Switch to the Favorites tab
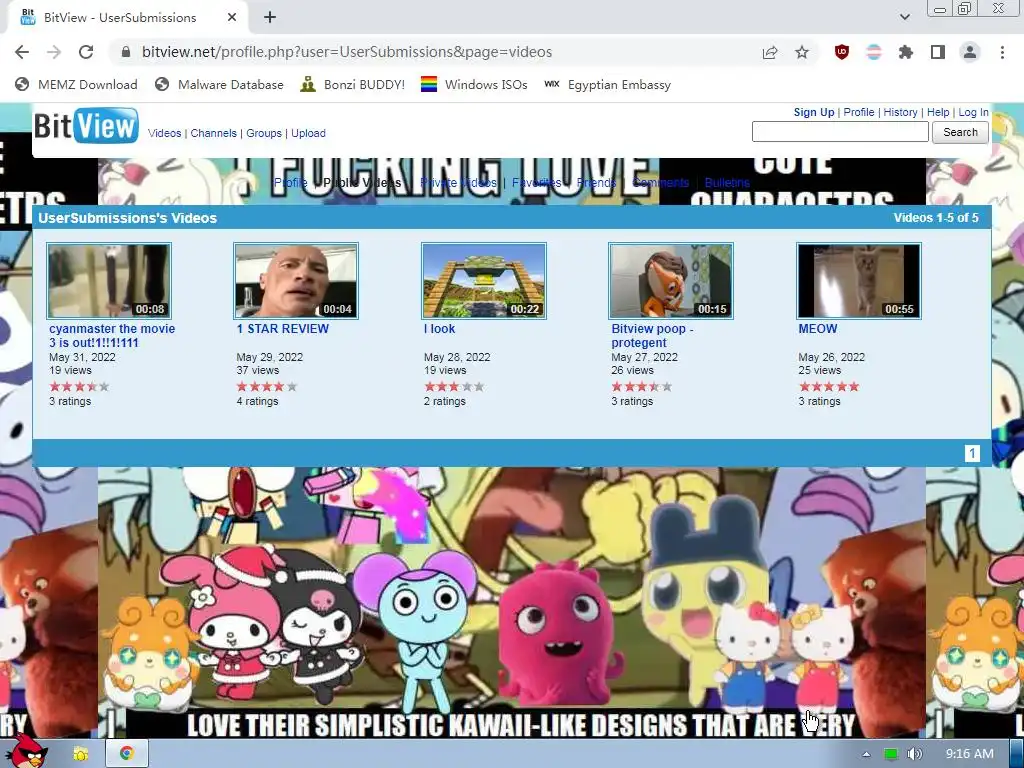 [x=536, y=183]
